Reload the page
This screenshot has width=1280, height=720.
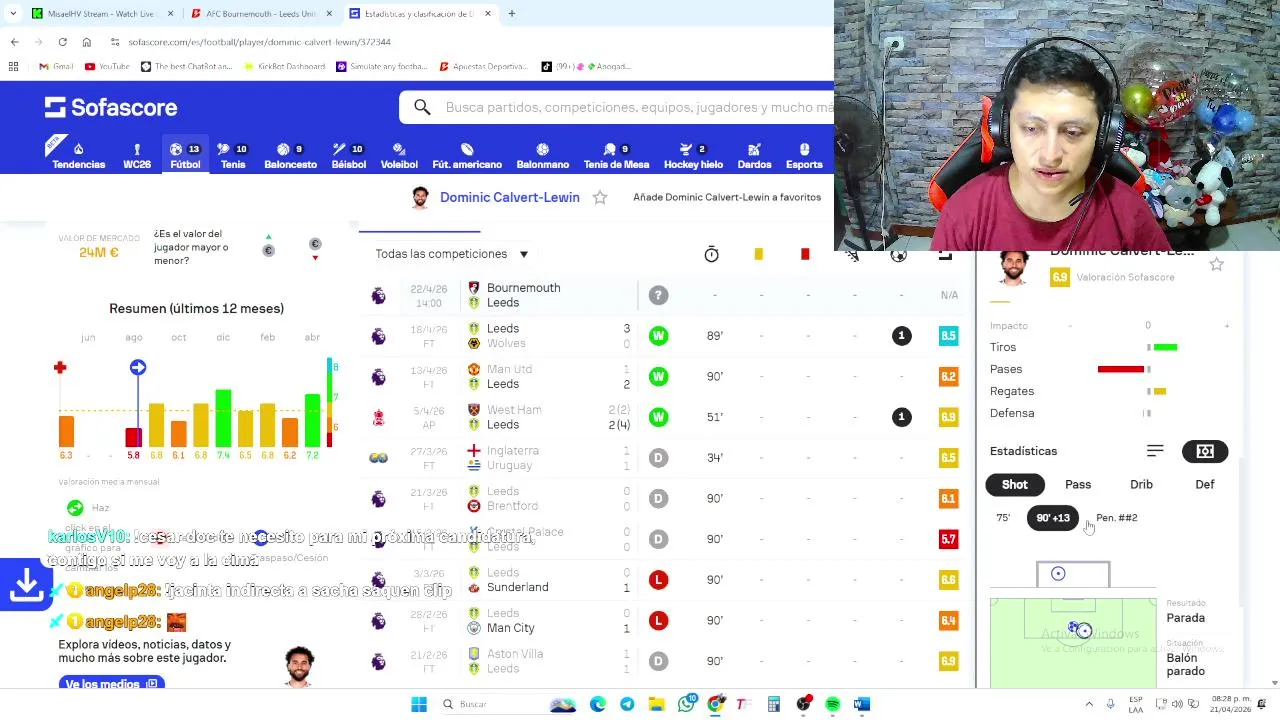point(62,42)
